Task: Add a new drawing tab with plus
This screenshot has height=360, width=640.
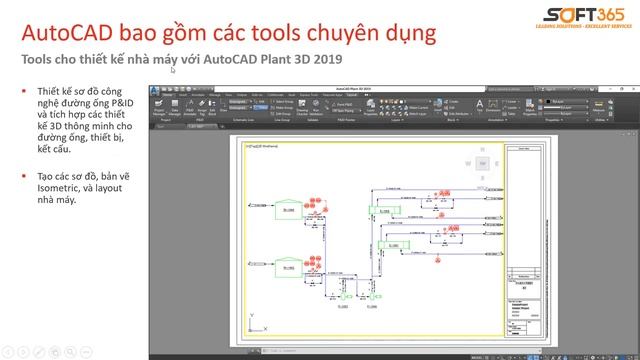Action: pos(222,127)
